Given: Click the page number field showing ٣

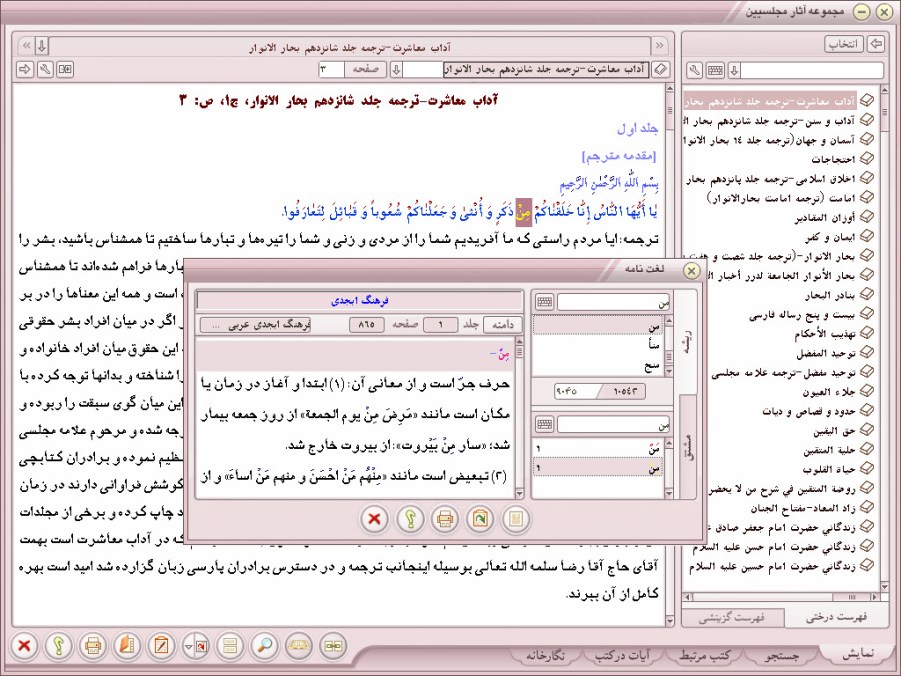Looking at the screenshot, I should pos(332,70).
